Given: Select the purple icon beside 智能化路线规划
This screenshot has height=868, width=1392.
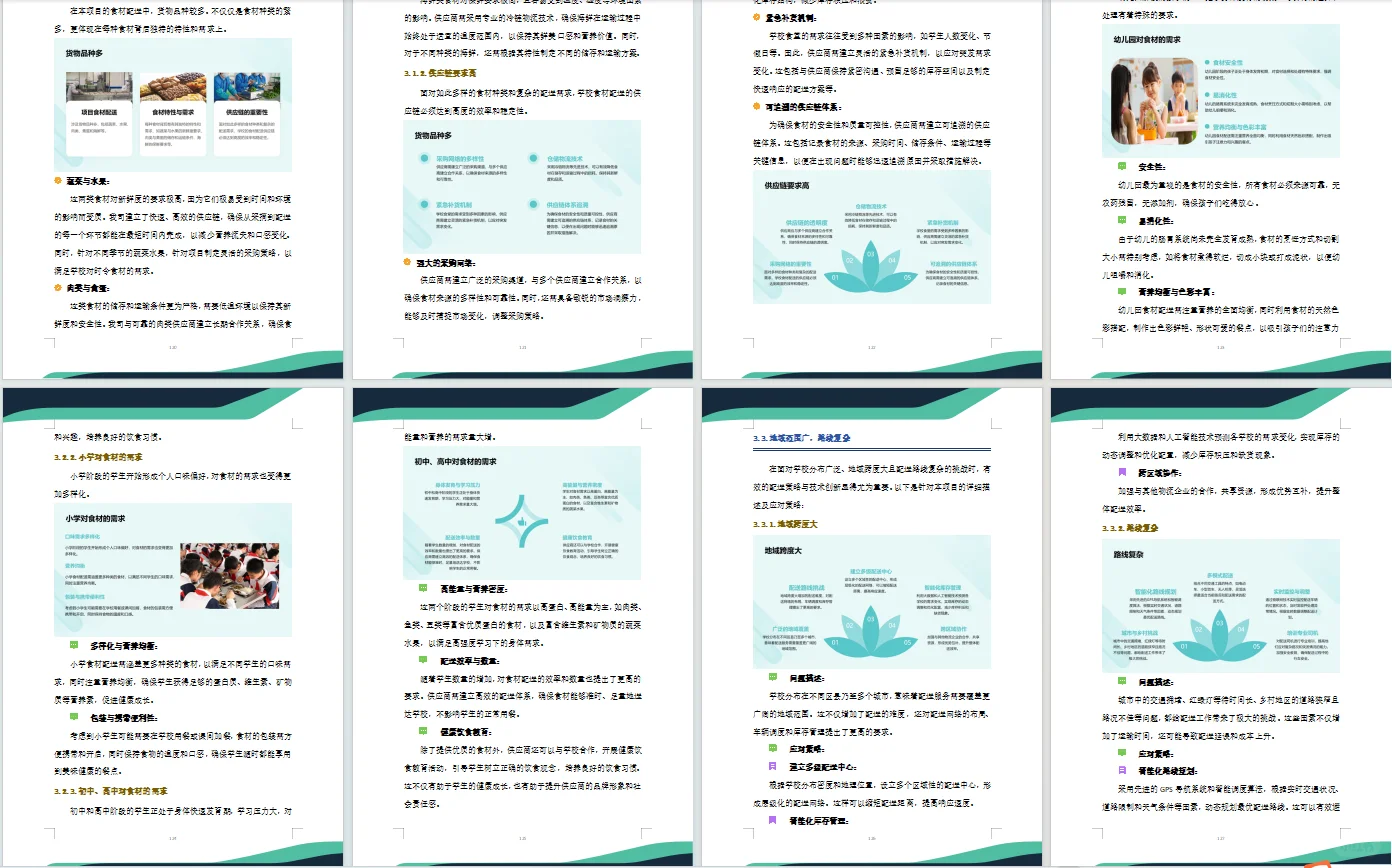Looking at the screenshot, I should click(x=1122, y=770).
